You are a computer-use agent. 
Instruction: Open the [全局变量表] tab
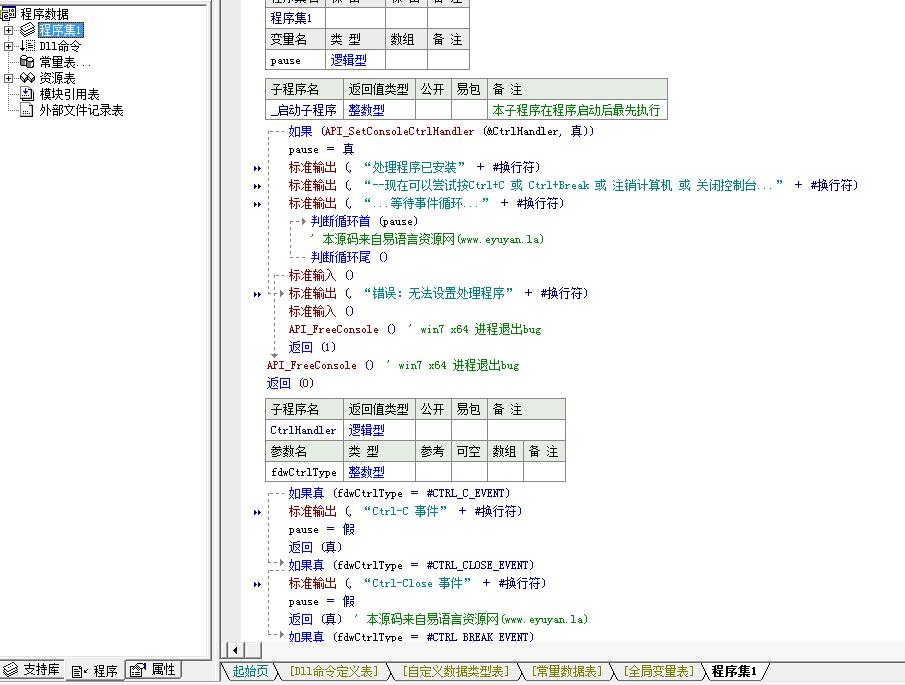[659, 671]
